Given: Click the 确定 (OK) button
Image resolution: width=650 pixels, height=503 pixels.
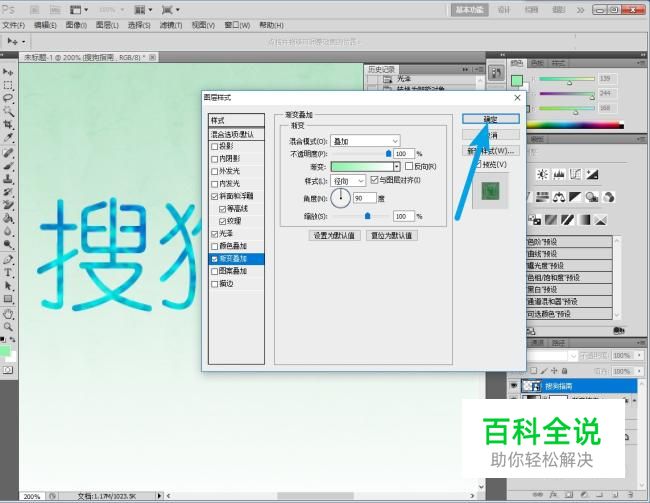Looking at the screenshot, I should point(491,119).
